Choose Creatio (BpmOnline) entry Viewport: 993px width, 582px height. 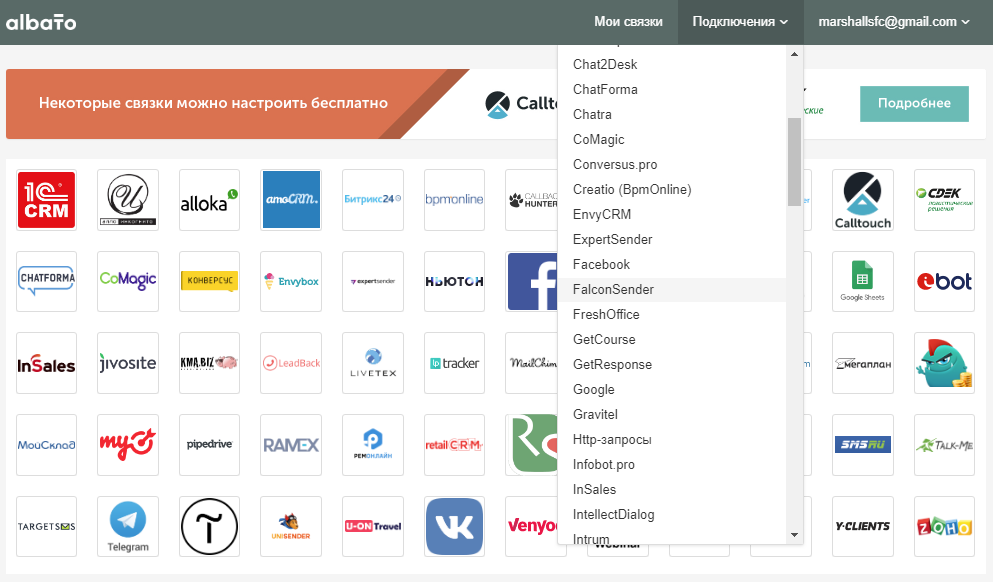pyautogui.click(x=671, y=189)
